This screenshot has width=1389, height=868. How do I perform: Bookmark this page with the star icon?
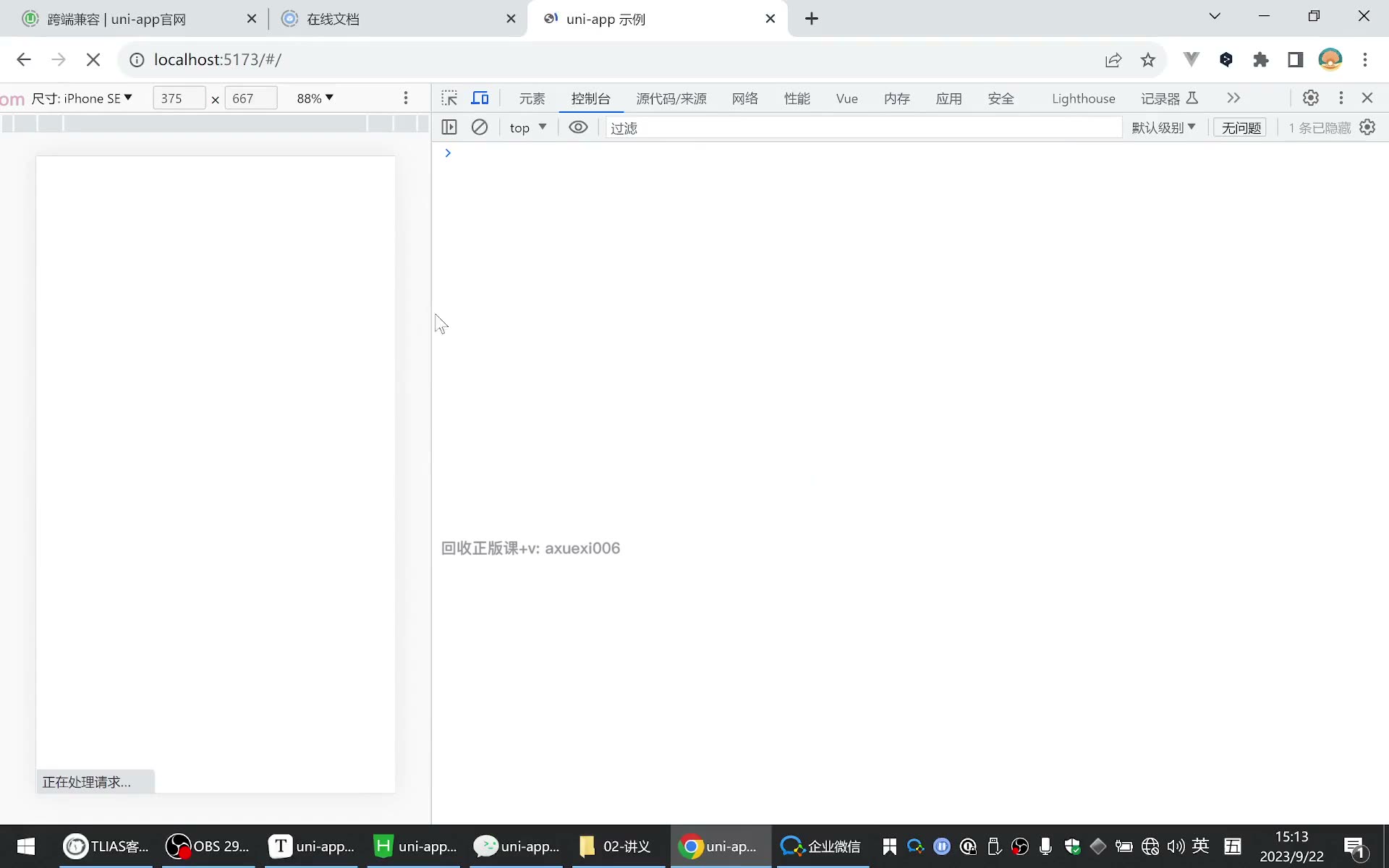pyautogui.click(x=1148, y=60)
